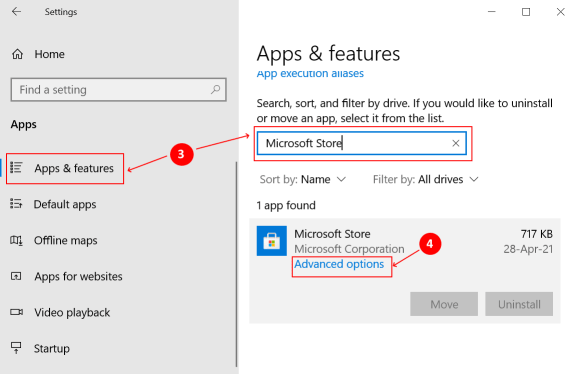Click the Startup icon
This screenshot has height=374, width=570.
[x=16, y=348]
